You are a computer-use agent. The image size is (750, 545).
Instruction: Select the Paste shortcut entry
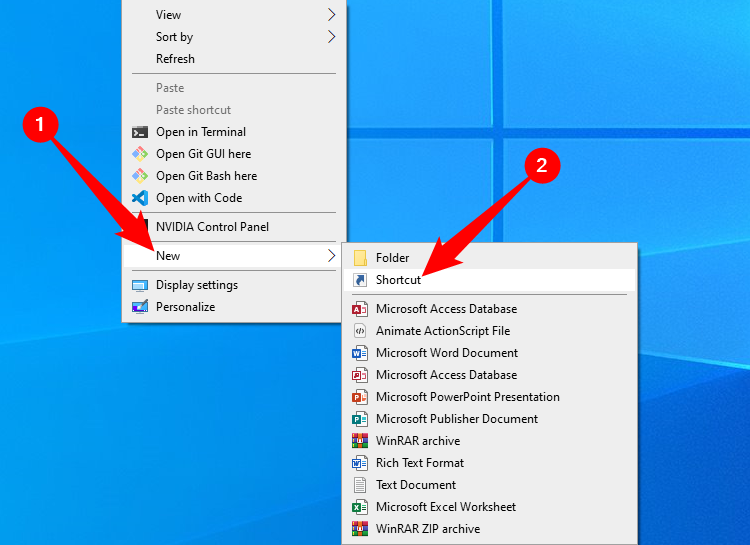[234, 110]
